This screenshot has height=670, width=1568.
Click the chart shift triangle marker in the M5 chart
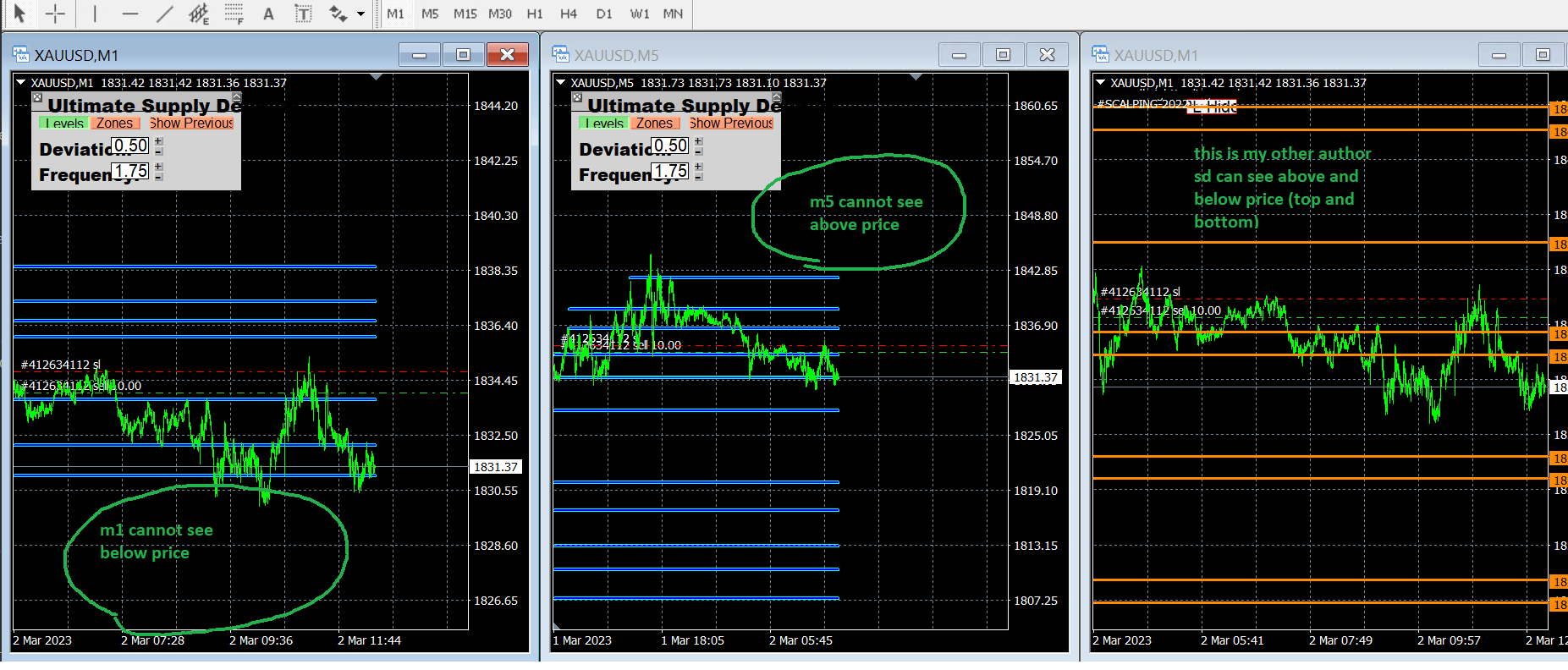pos(916,77)
